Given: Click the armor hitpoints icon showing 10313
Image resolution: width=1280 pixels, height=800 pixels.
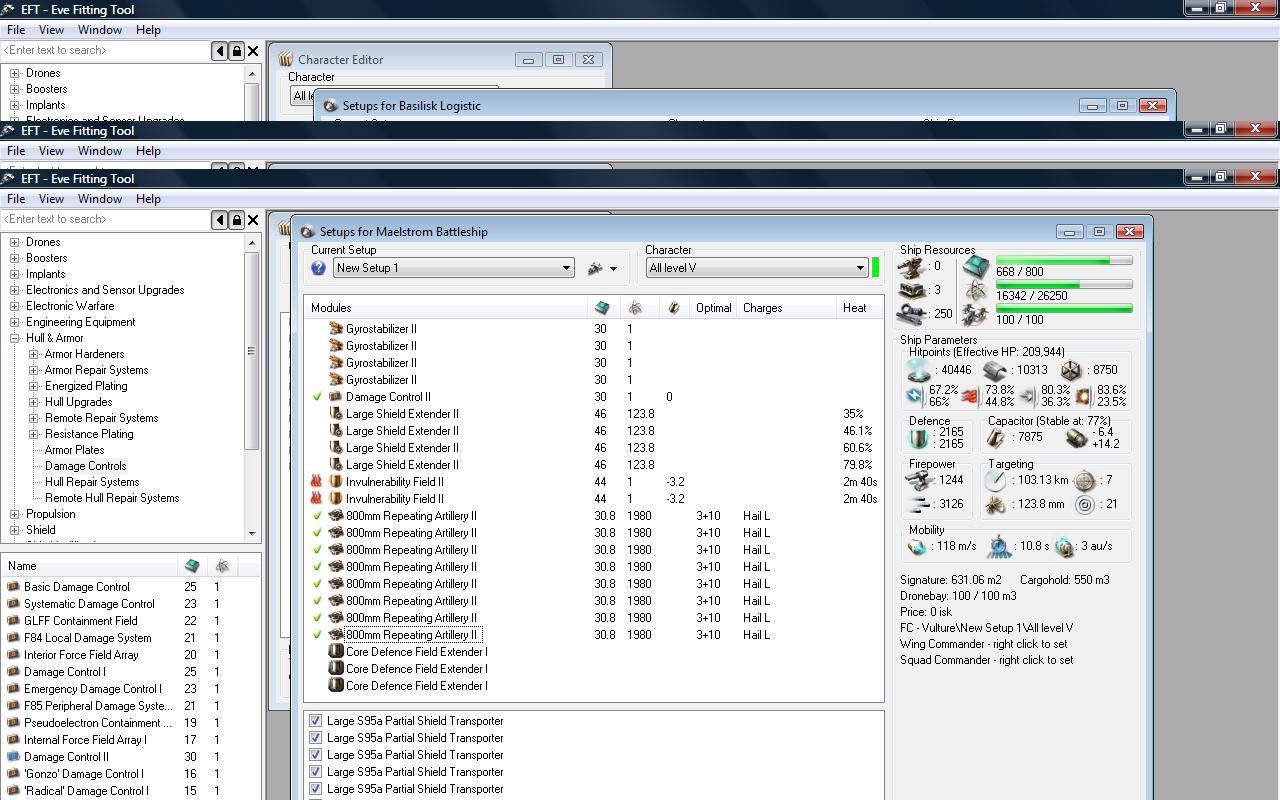Looking at the screenshot, I should click(994, 371).
